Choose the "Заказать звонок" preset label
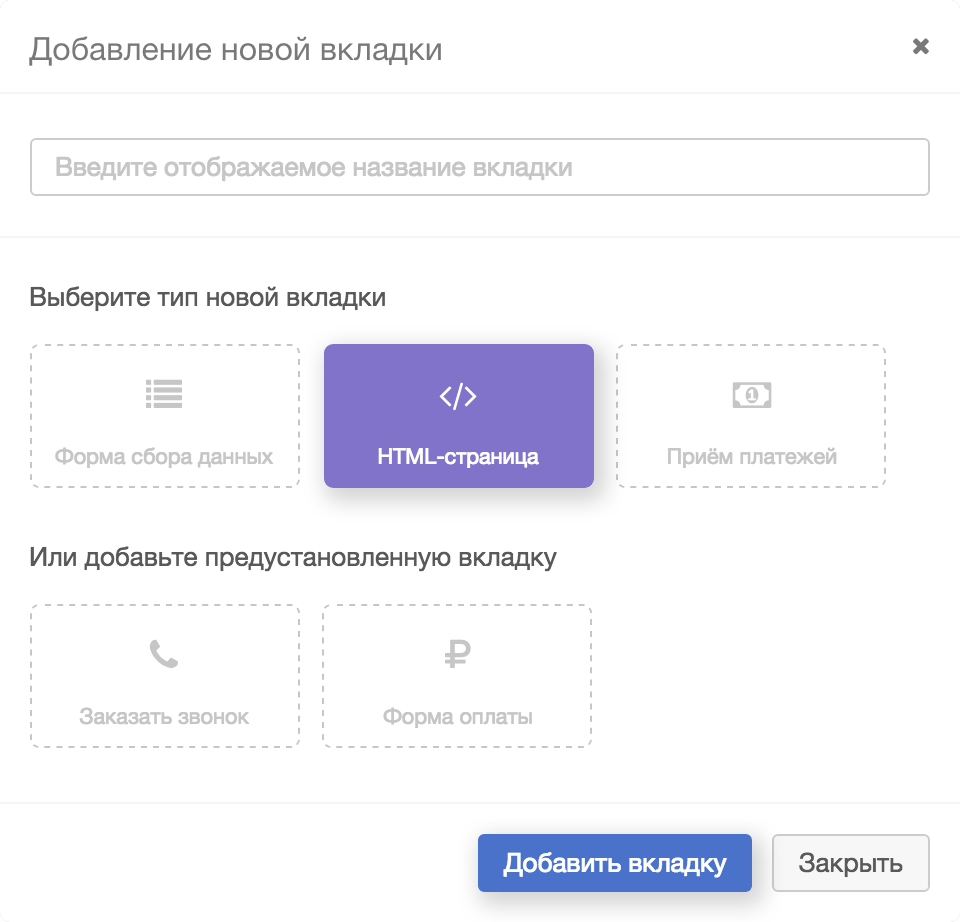The image size is (960, 922). tap(164, 717)
